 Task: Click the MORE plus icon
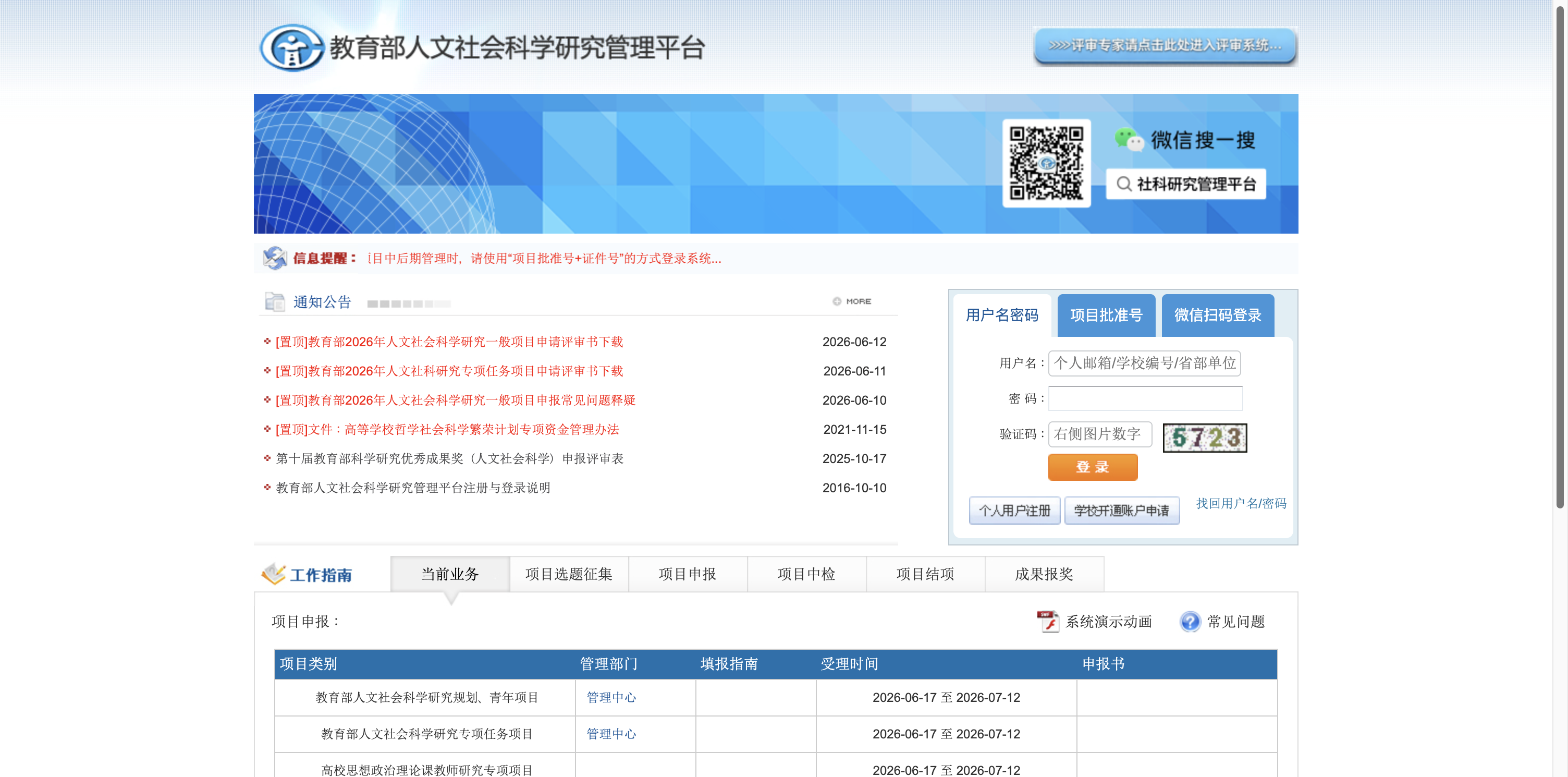[x=837, y=301]
